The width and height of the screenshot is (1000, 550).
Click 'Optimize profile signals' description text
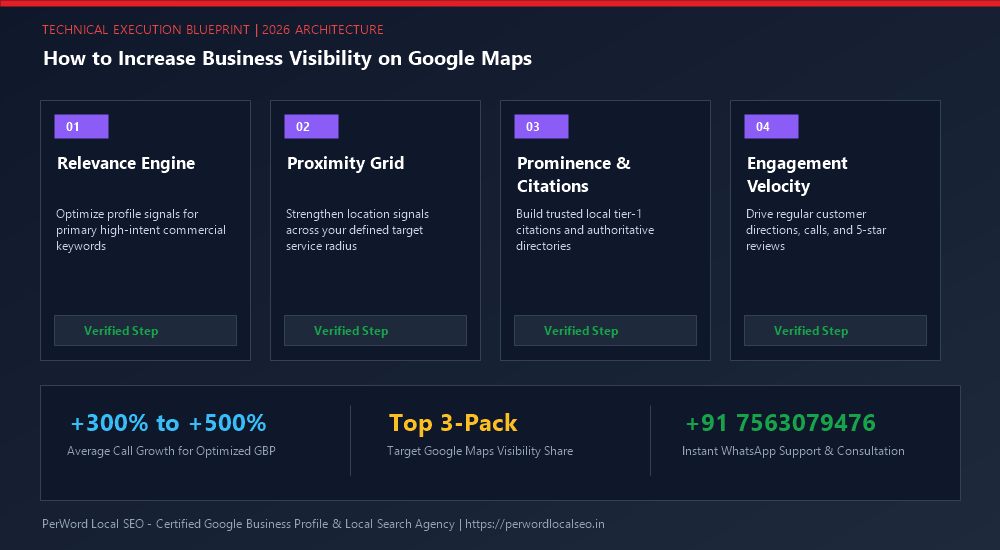click(141, 230)
